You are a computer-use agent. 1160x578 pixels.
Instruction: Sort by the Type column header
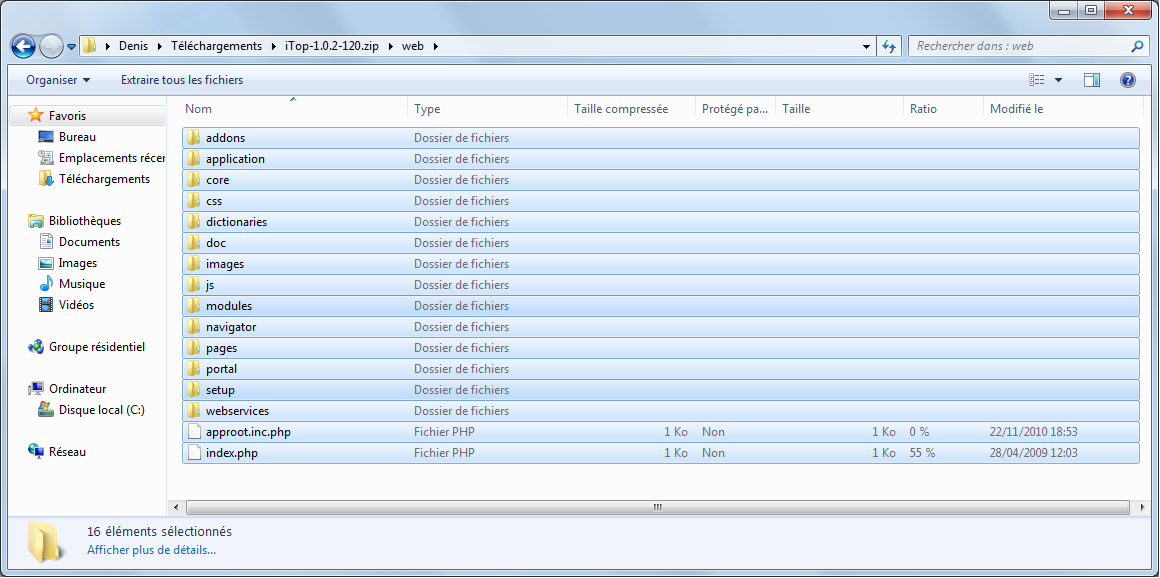point(427,109)
